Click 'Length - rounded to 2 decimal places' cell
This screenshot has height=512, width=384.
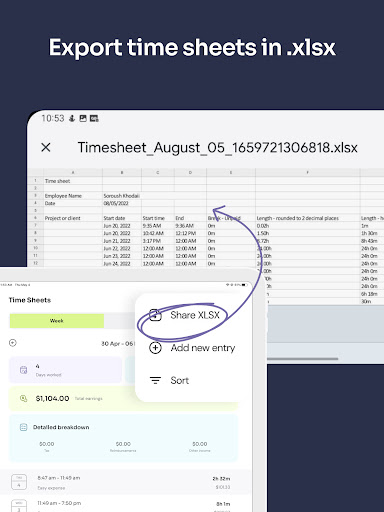pos(307,218)
